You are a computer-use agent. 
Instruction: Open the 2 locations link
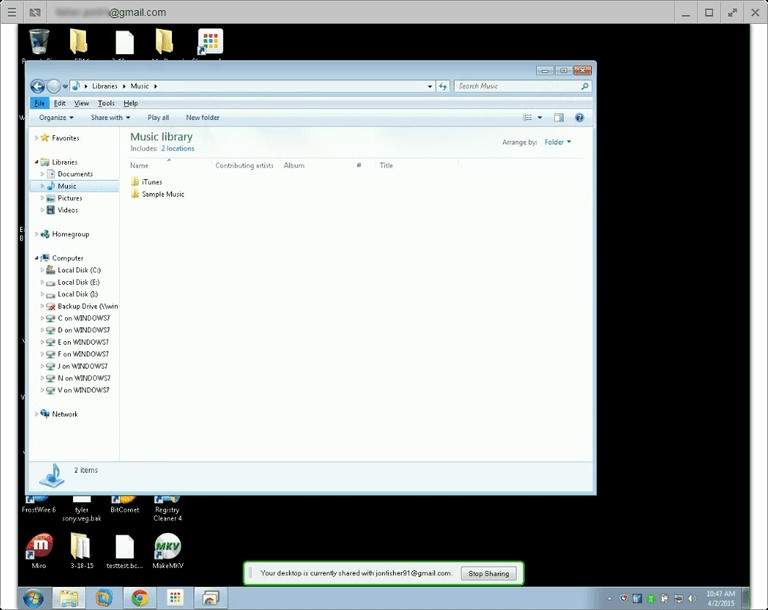(178, 148)
